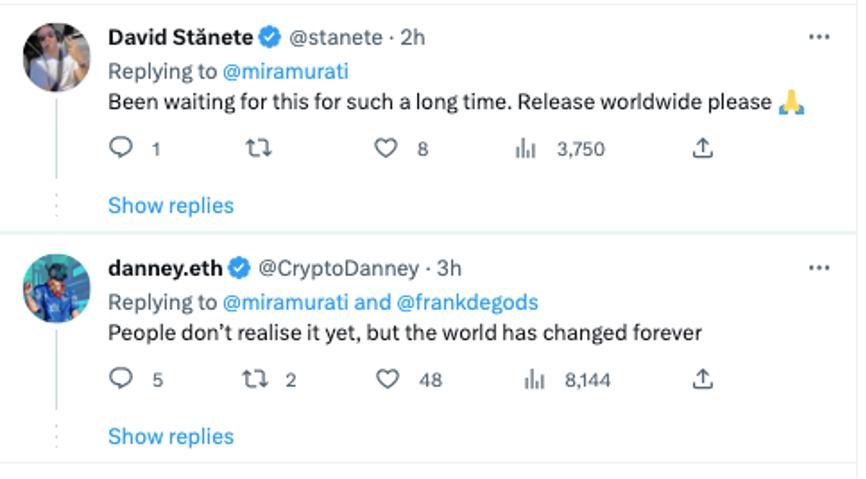The image size is (866, 479).
Task: Like danney.eth's tweet with 48 likes
Action: [x=387, y=379]
